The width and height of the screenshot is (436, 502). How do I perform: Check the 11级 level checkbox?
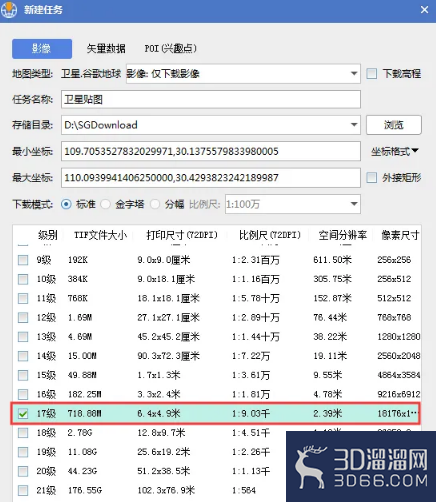click(x=23, y=298)
